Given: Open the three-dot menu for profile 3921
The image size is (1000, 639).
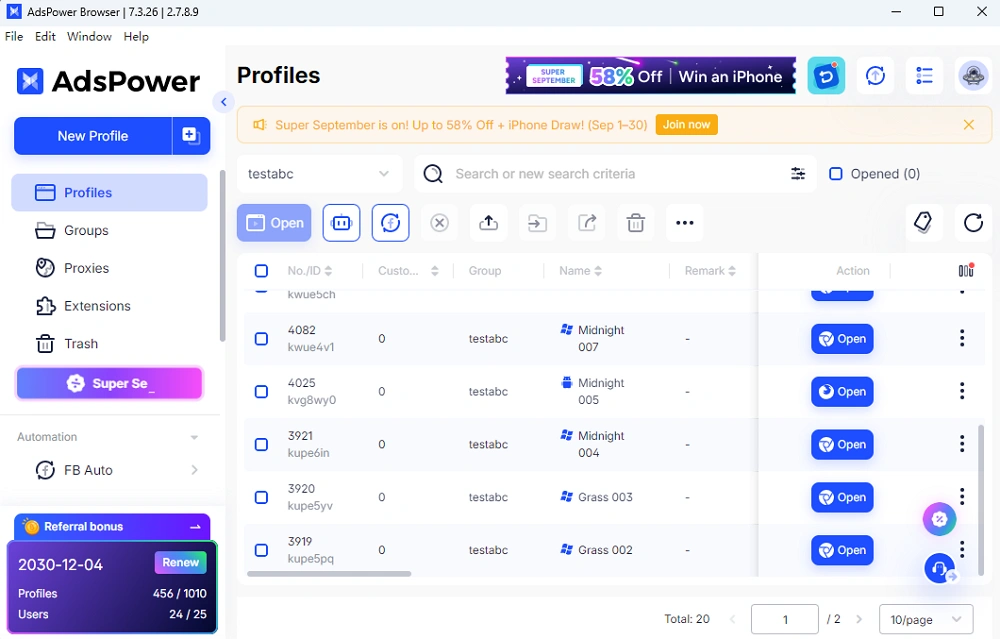Looking at the screenshot, I should pyautogui.click(x=962, y=444).
